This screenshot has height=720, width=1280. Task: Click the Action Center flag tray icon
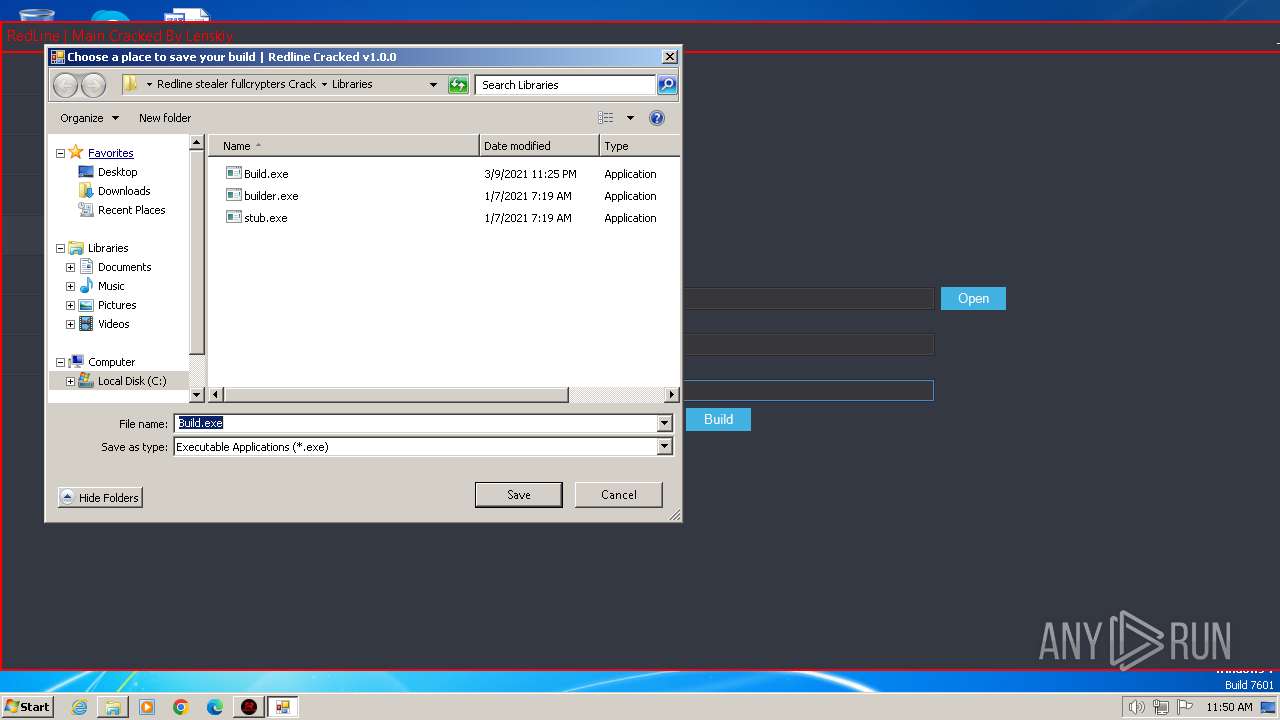click(x=1185, y=707)
